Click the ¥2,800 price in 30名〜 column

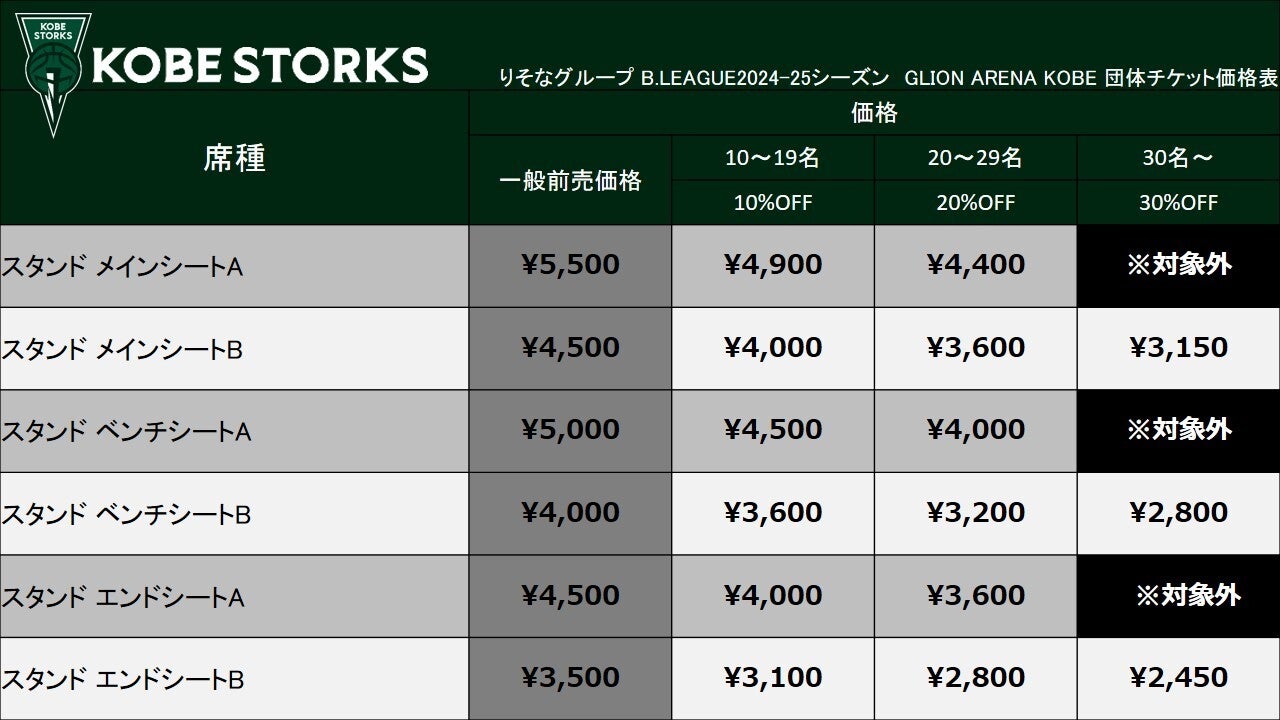[1179, 514]
